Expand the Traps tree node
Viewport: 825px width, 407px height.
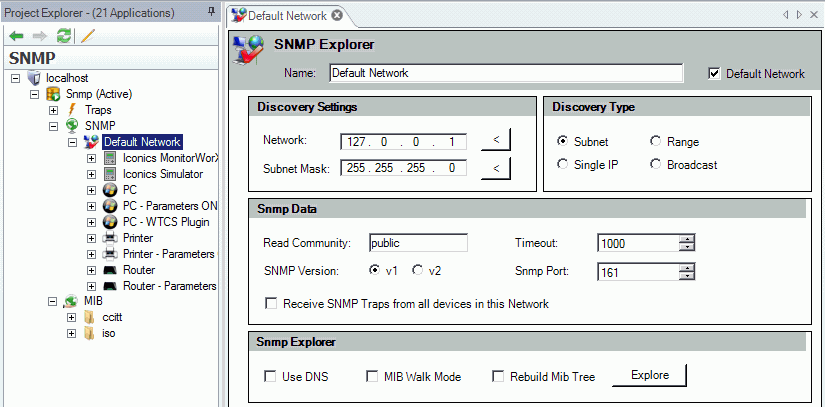click(54, 110)
